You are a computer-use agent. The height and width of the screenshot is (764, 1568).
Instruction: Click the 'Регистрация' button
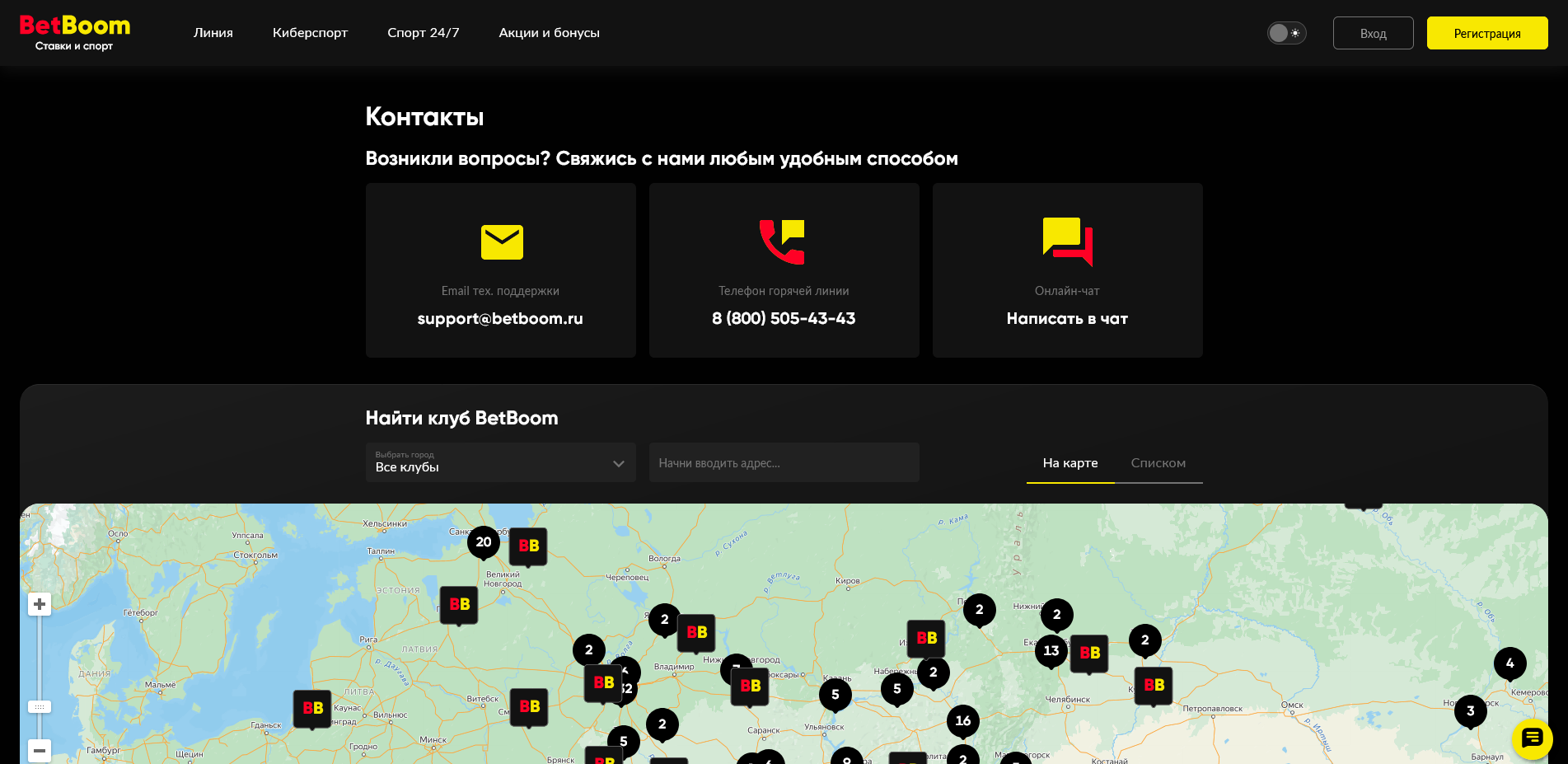(x=1486, y=33)
